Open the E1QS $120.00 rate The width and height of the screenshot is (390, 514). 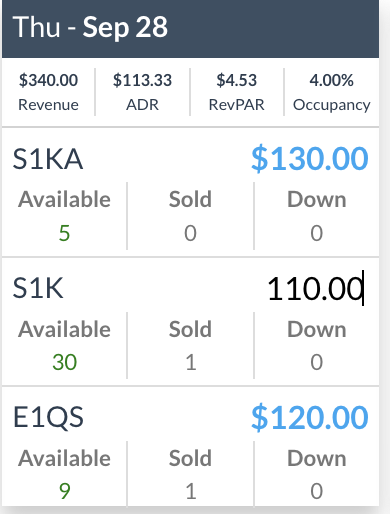(310, 418)
